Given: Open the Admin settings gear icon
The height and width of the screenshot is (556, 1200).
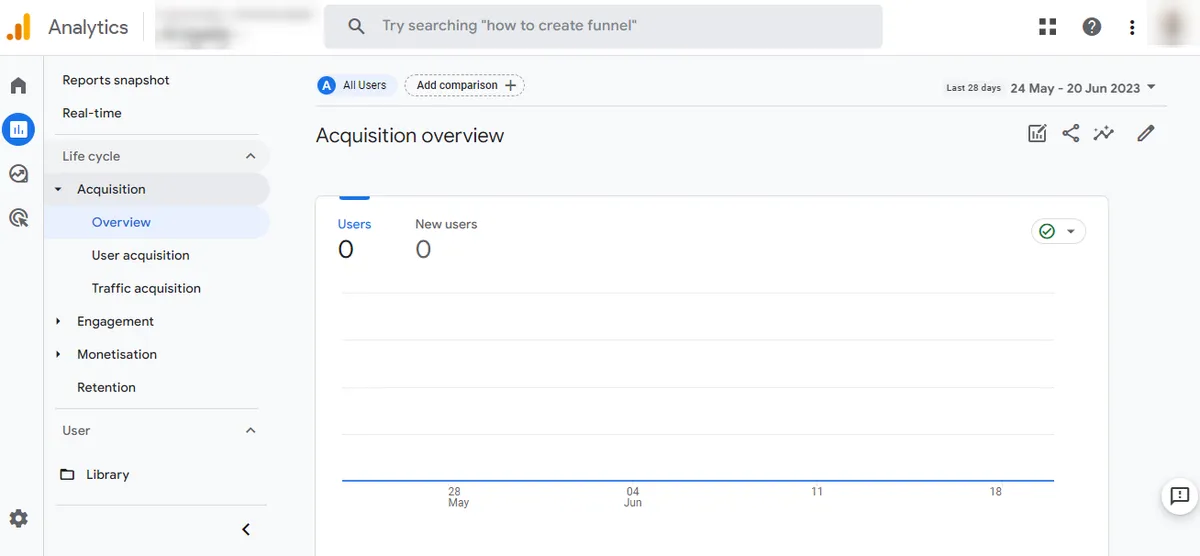Looking at the screenshot, I should pos(19,519).
